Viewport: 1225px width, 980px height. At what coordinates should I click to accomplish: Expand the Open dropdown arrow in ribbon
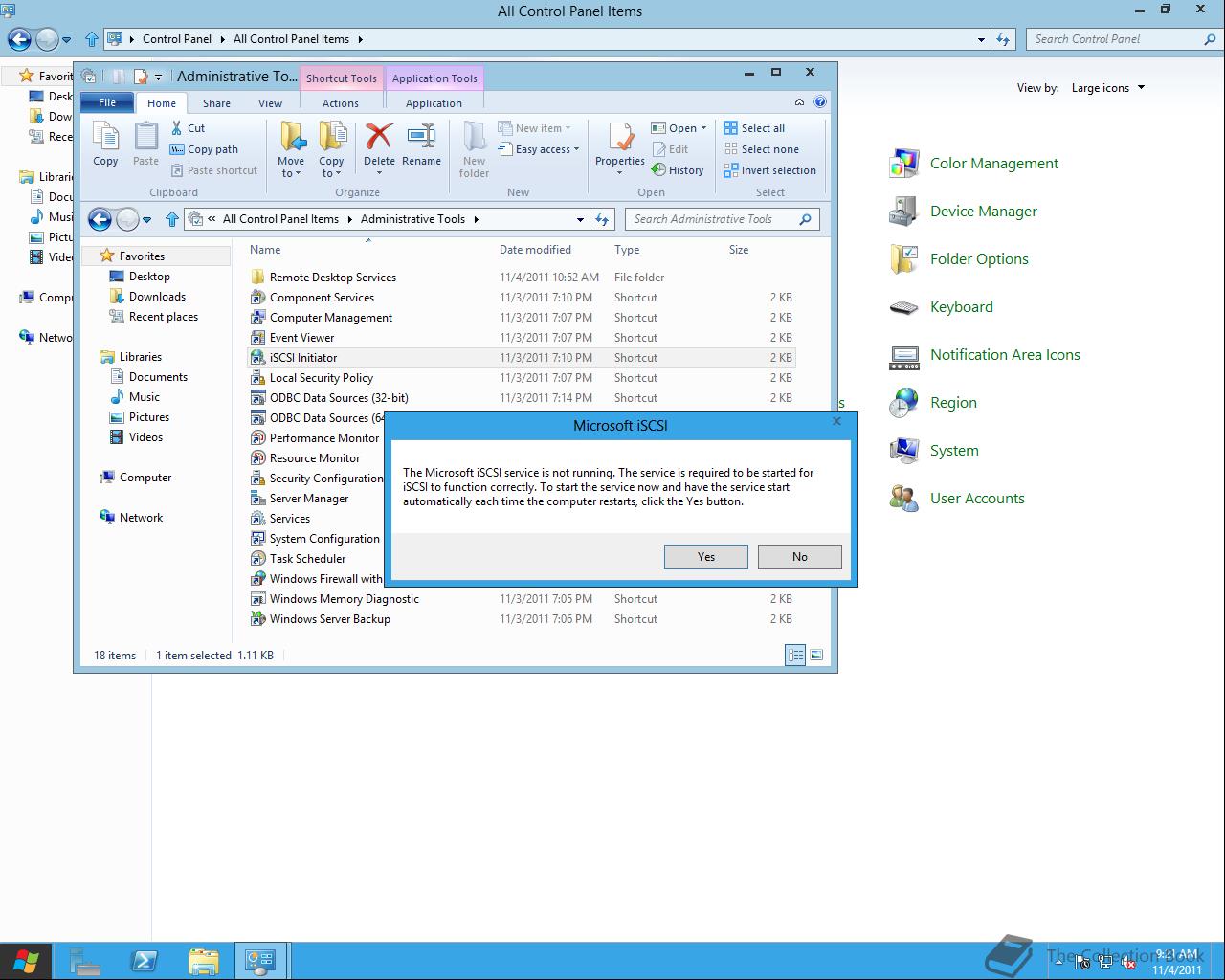pos(703,128)
